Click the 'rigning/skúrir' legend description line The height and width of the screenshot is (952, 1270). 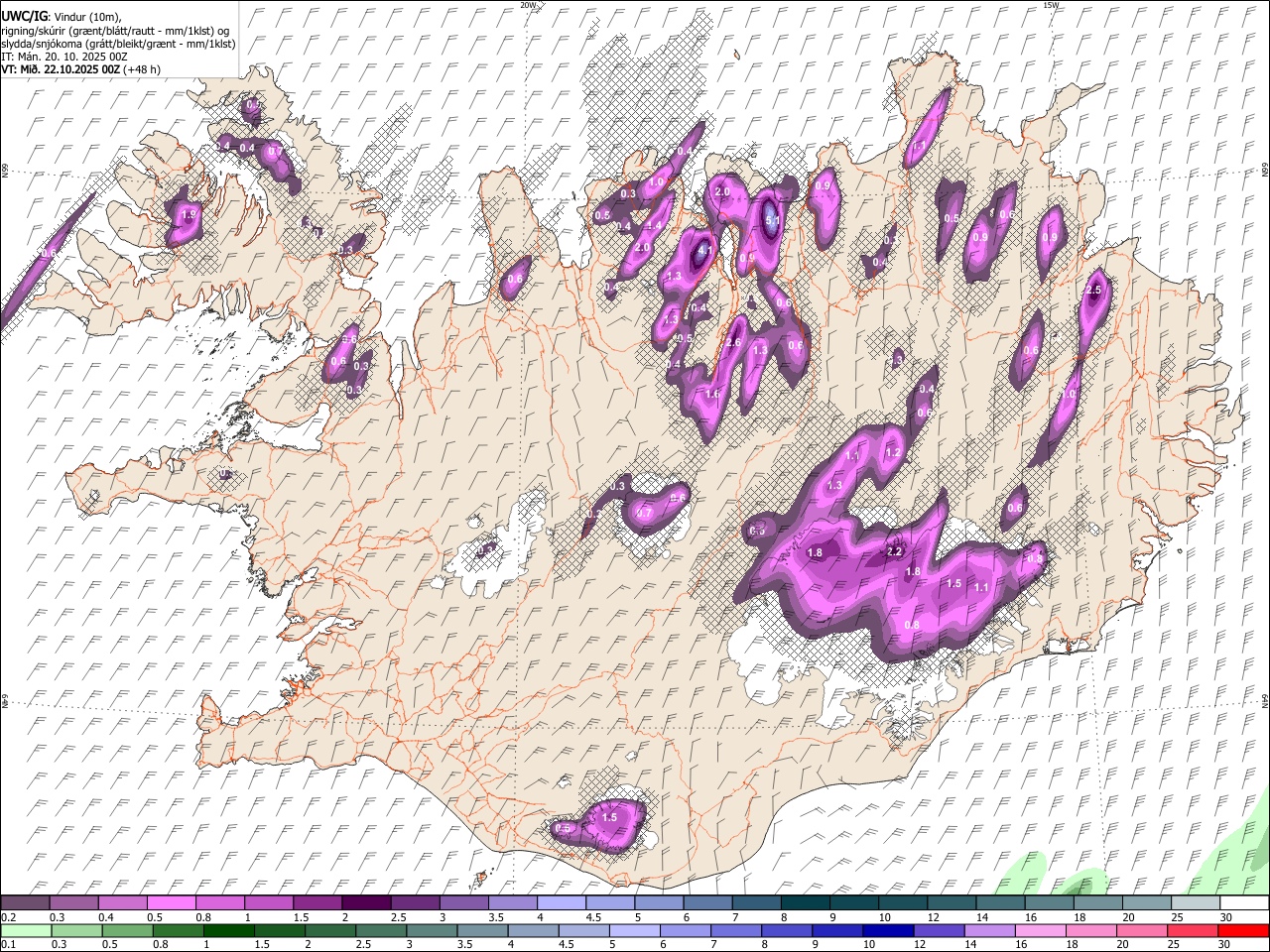point(115,31)
